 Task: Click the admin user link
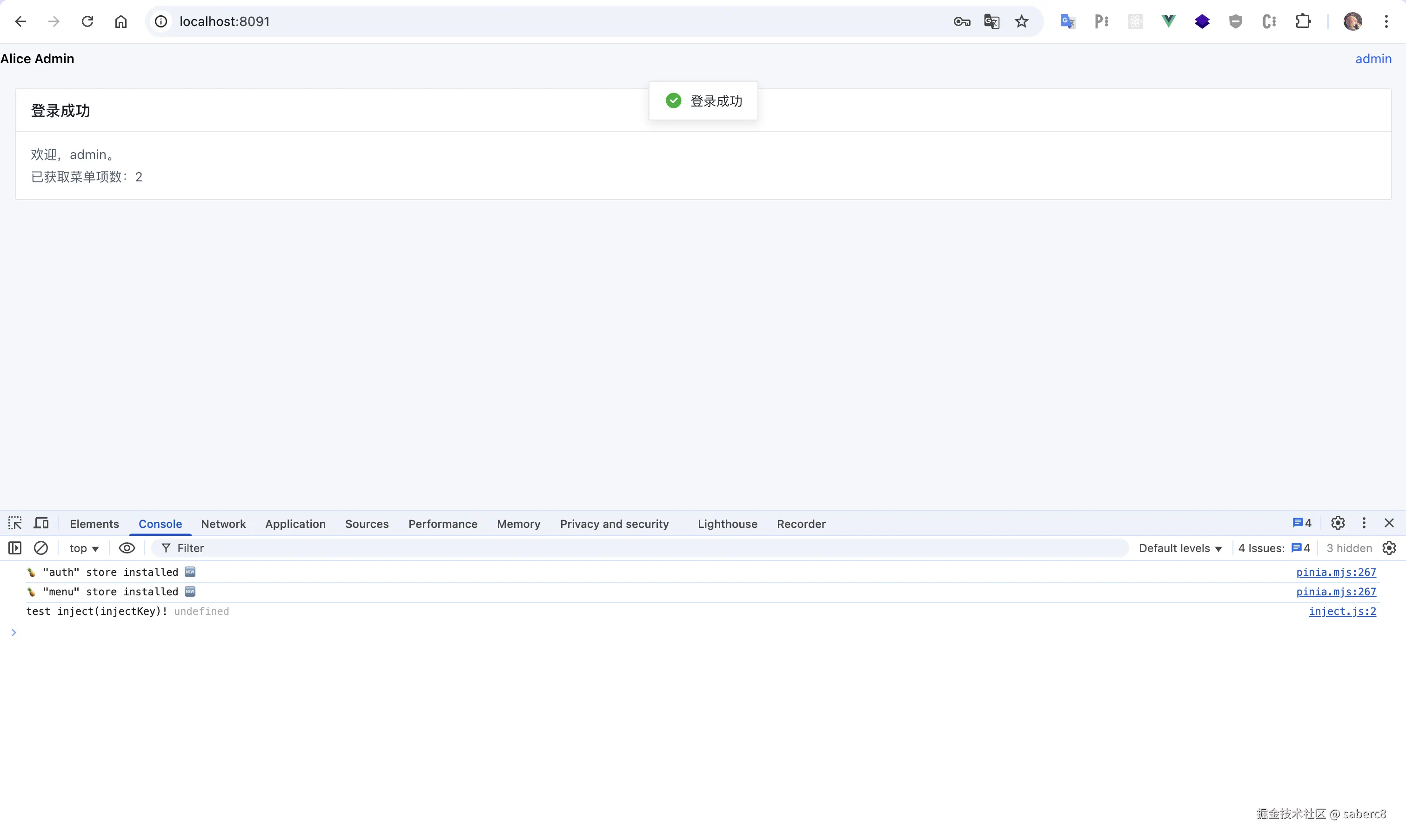pyautogui.click(x=1373, y=59)
